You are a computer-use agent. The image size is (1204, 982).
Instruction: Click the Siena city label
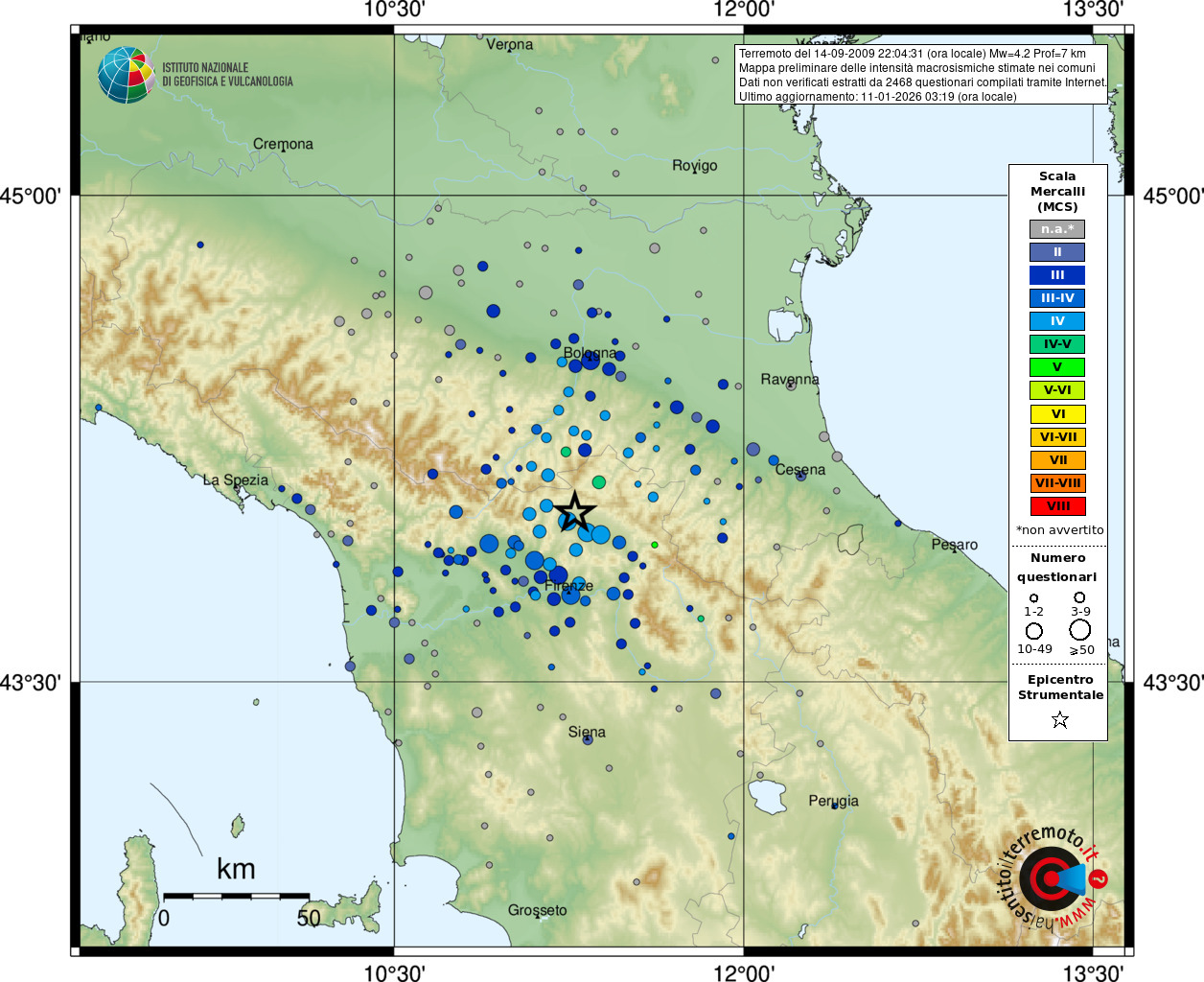587,732
